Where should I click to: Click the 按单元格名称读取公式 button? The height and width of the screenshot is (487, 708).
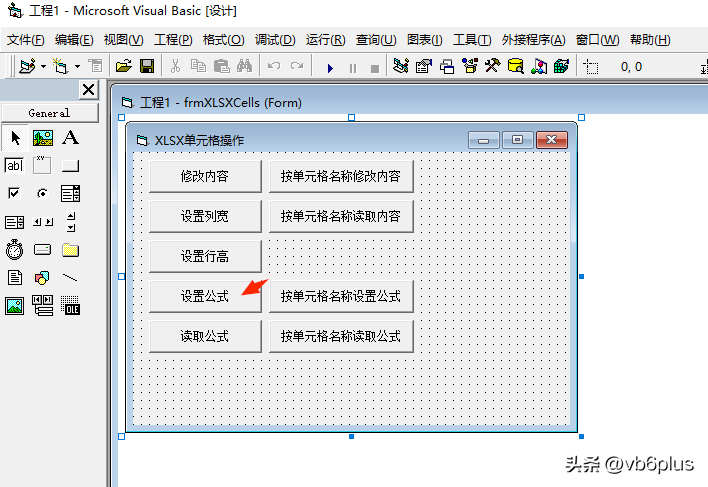tap(341, 336)
